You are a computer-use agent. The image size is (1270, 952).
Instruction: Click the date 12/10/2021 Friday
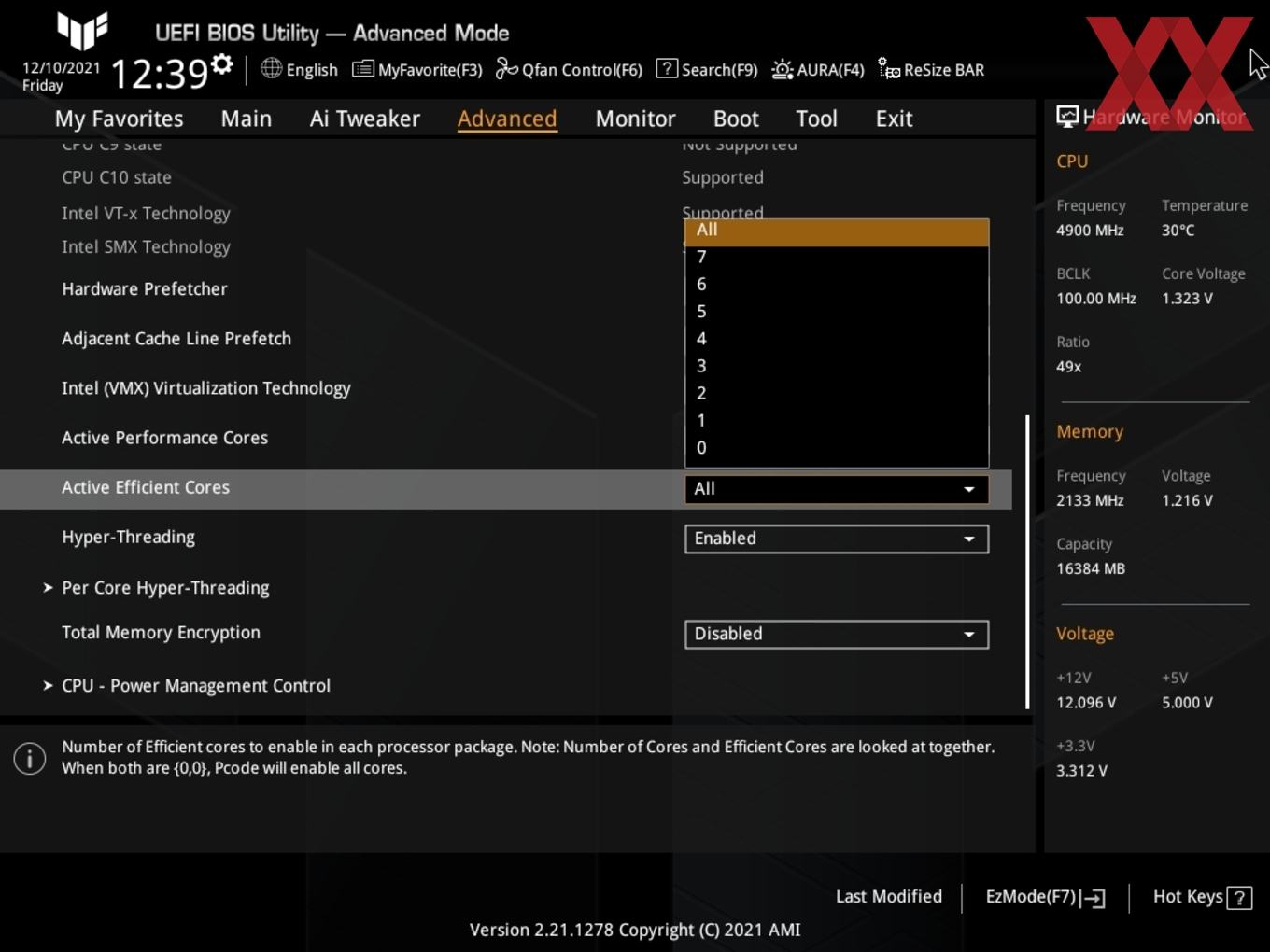(x=61, y=77)
